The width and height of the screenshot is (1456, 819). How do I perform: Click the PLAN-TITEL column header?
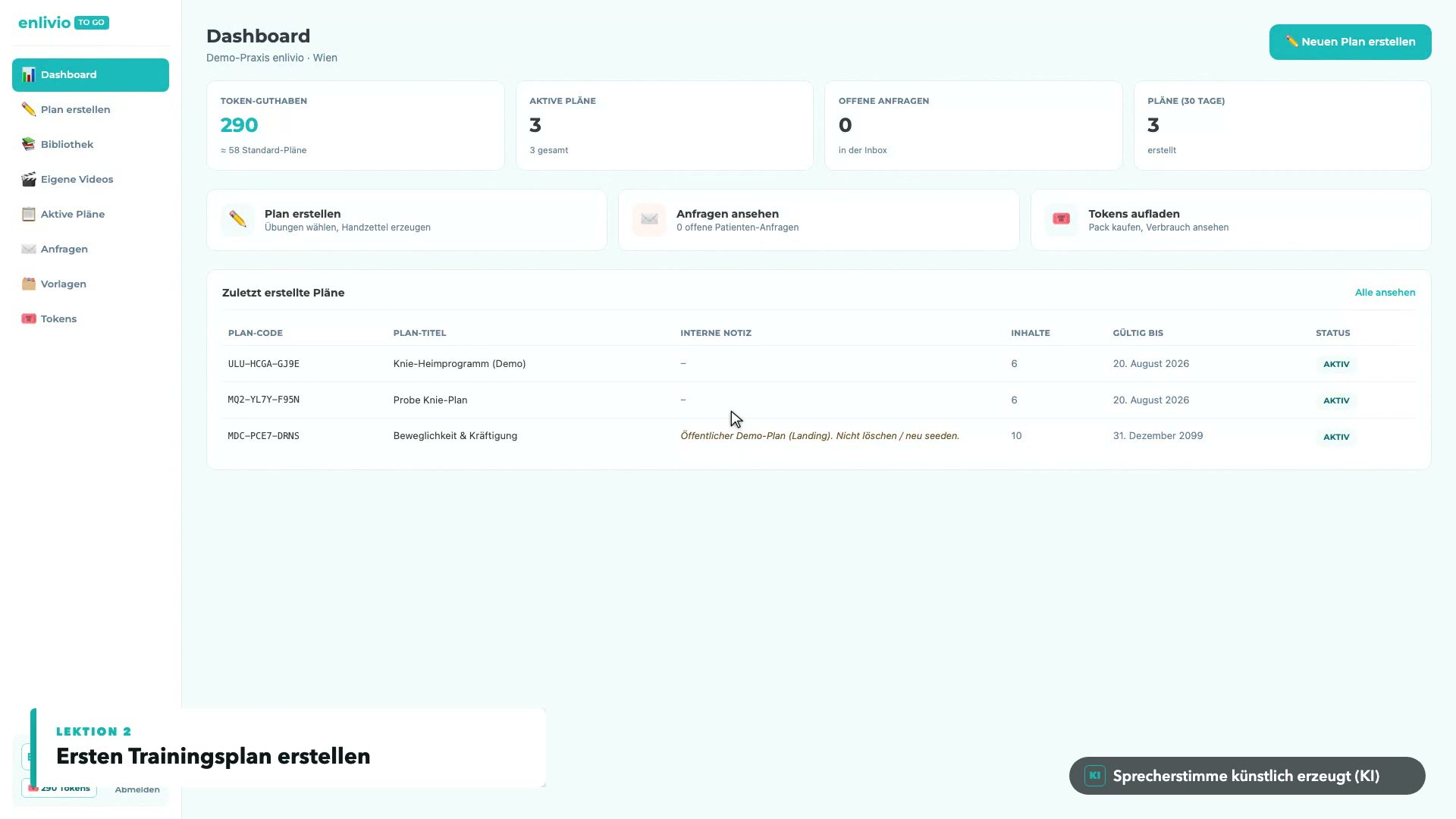(x=419, y=333)
